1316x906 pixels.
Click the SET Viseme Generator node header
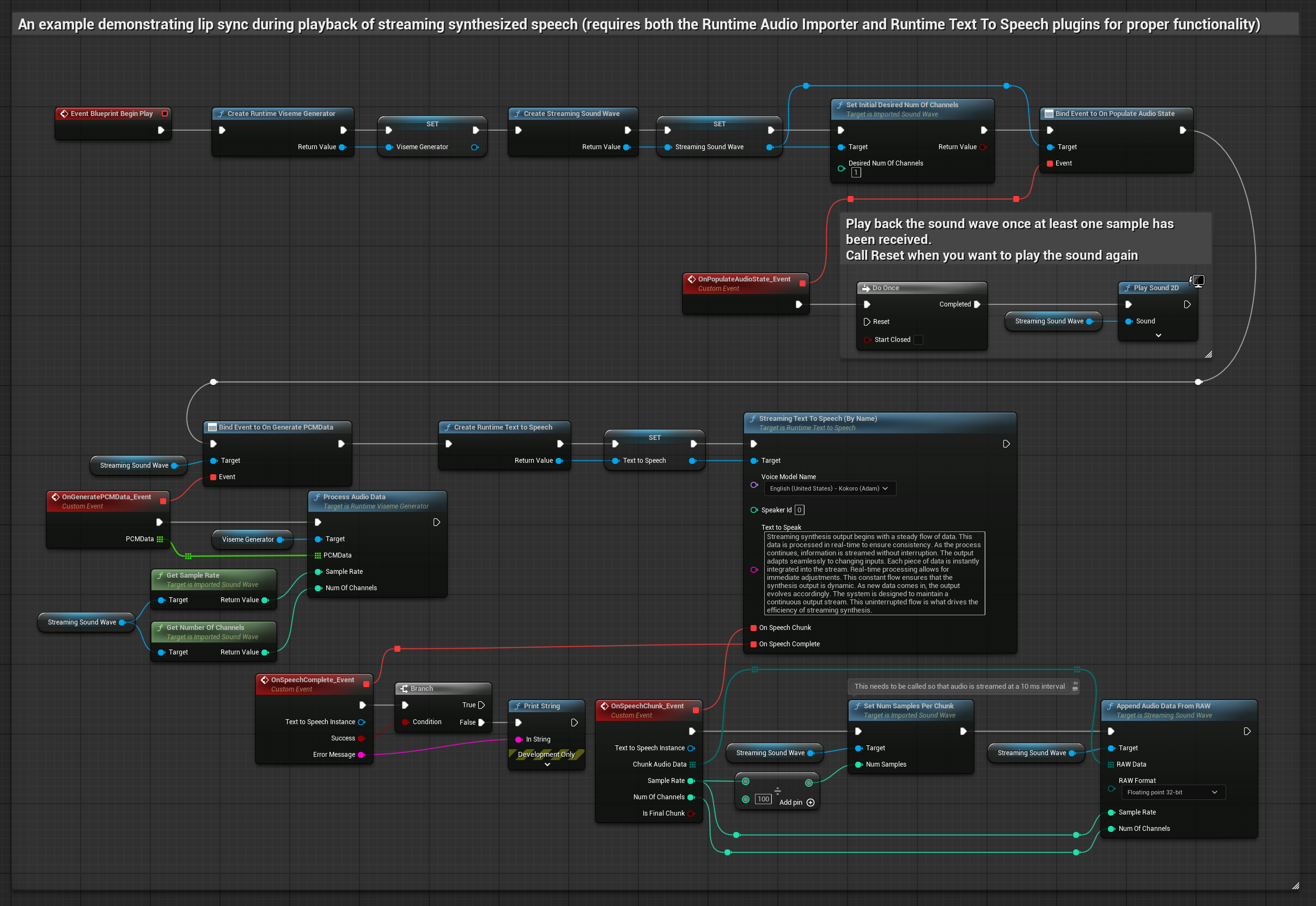[432, 124]
